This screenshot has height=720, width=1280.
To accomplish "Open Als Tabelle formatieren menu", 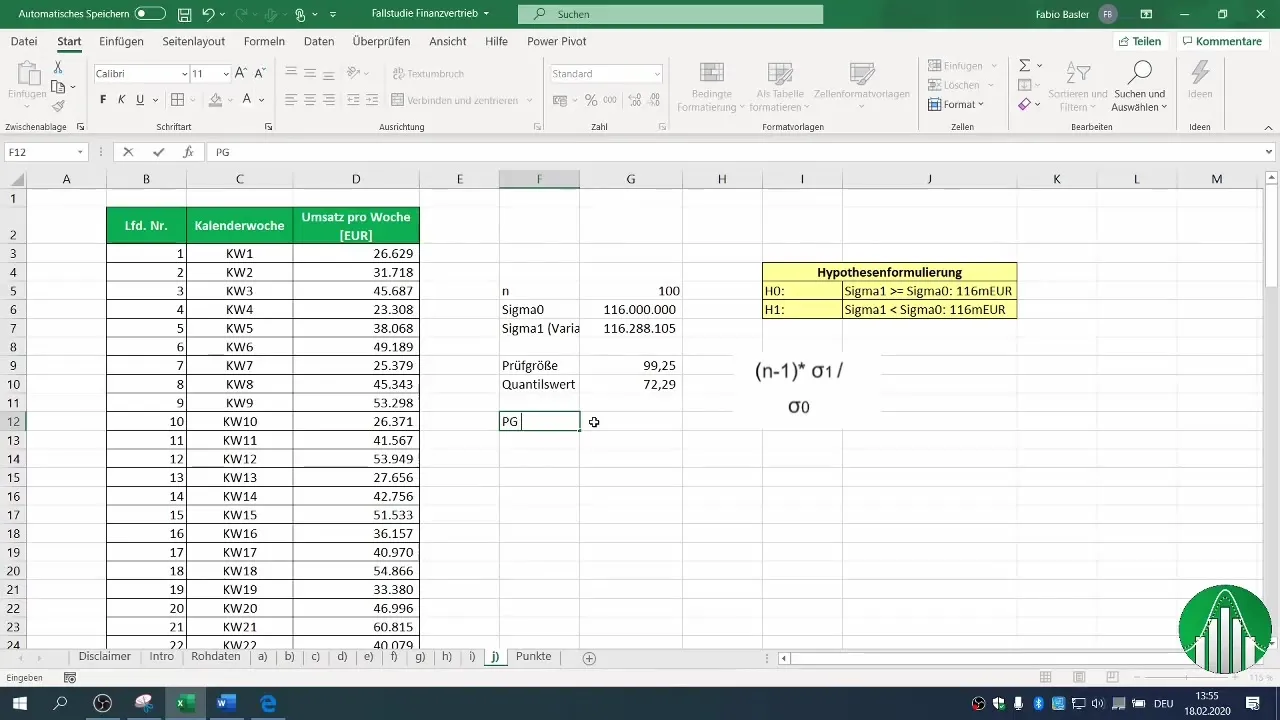I will pos(780,88).
